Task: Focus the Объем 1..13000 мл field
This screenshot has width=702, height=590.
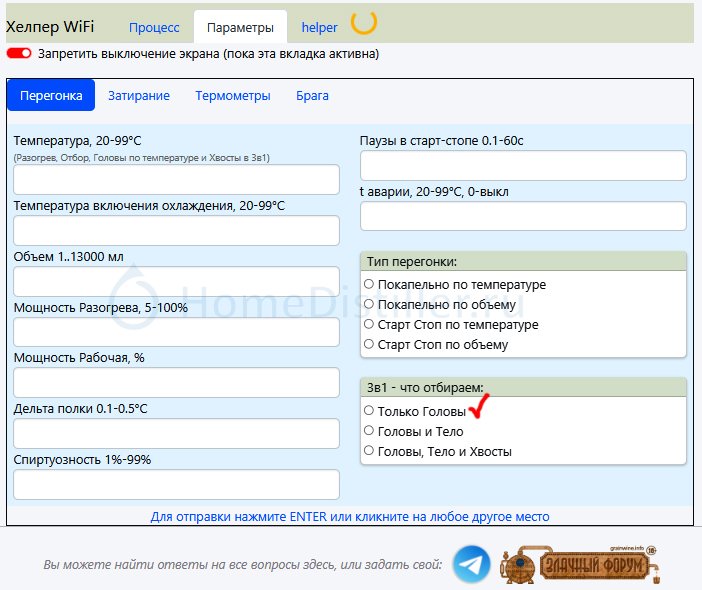Action: (x=176, y=282)
